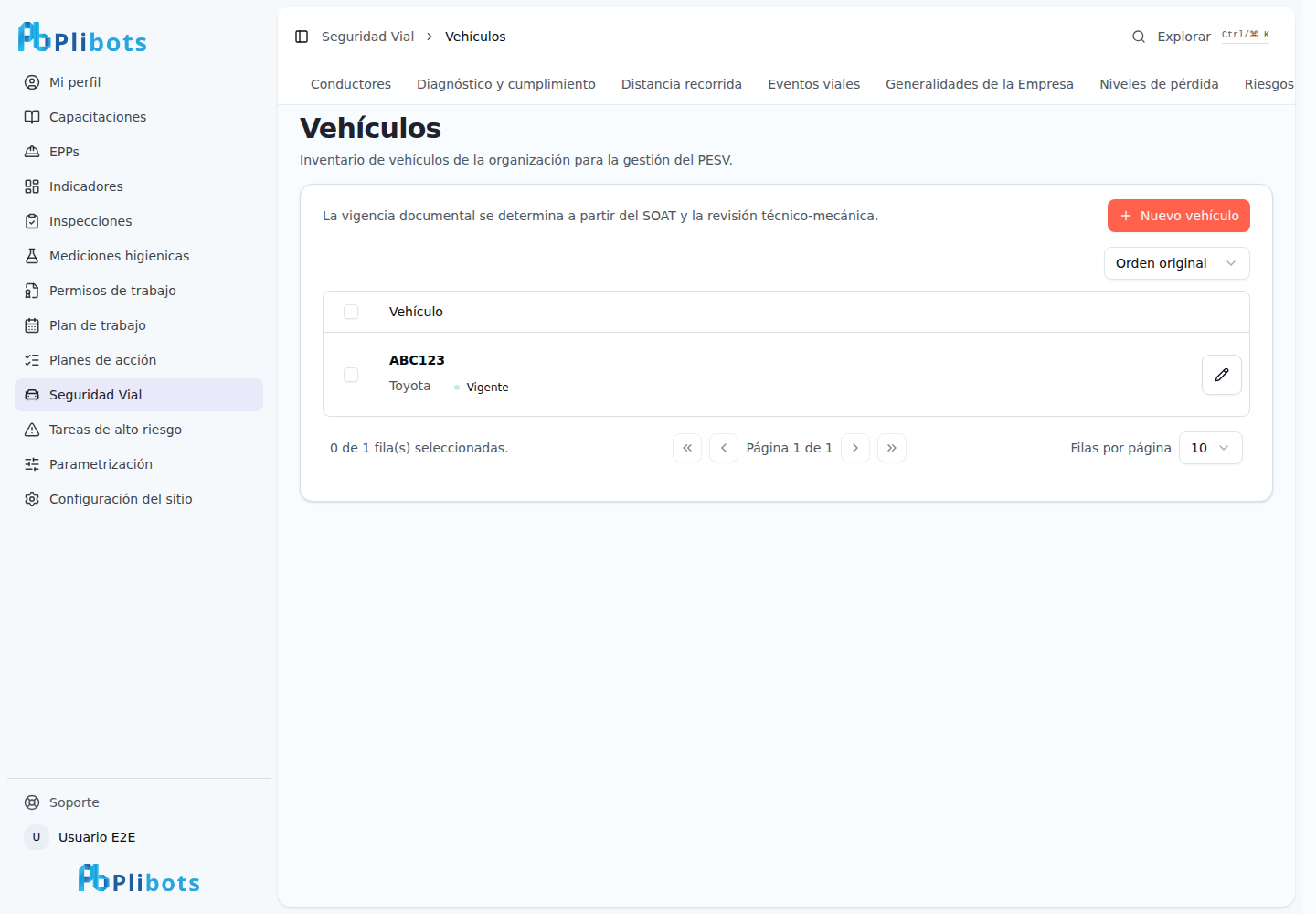Click the next page arrow

click(x=855, y=448)
